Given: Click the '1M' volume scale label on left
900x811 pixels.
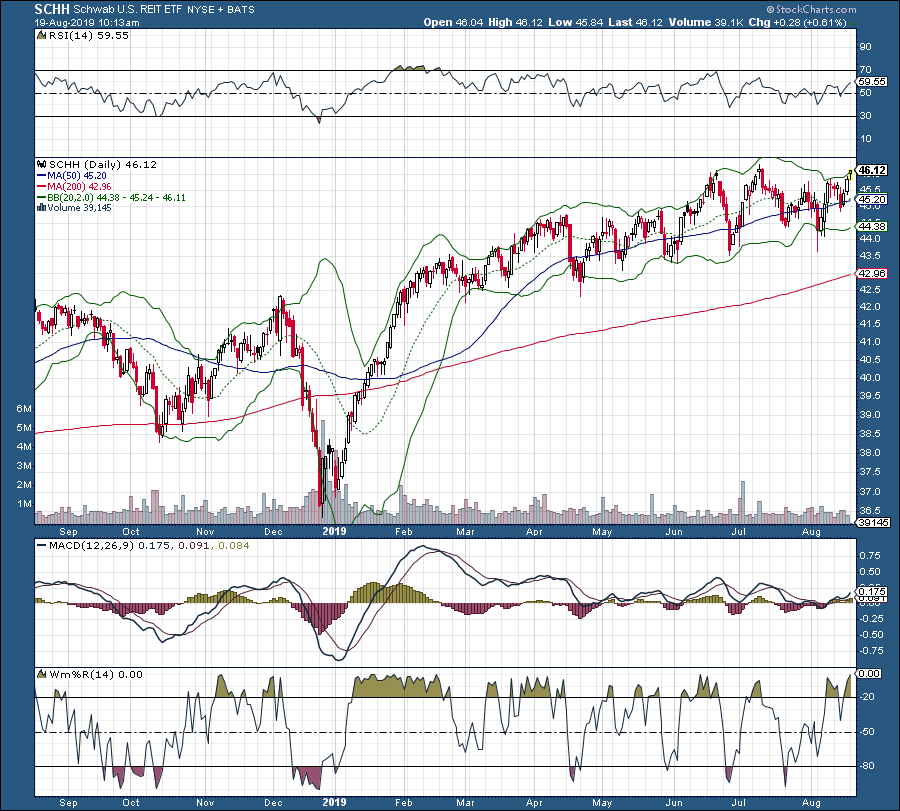Looking at the screenshot, I should pyautogui.click(x=24, y=504).
